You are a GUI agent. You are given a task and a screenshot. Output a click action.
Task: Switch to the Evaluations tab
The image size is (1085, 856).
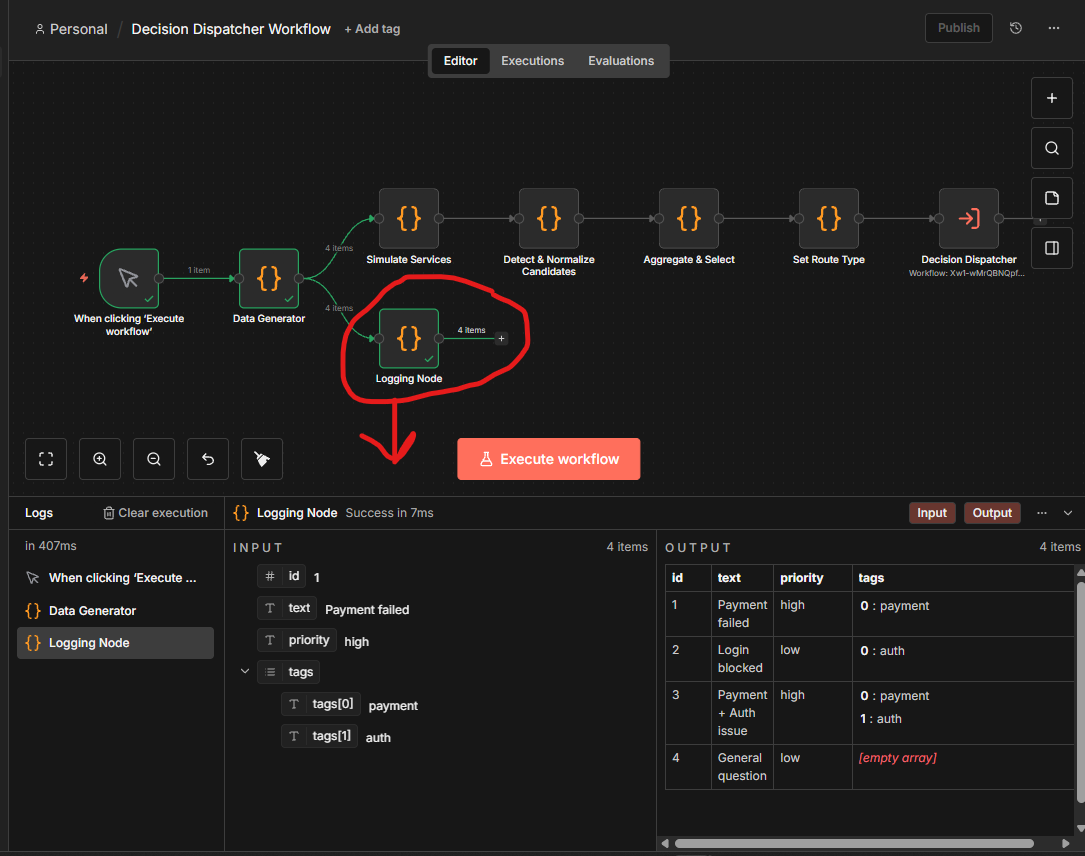tap(621, 60)
